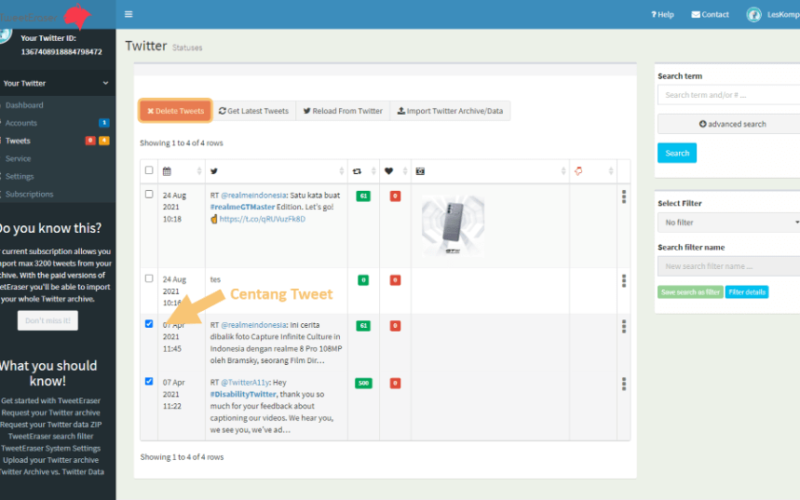
Task: Focus the Search term input field
Action: click(x=729, y=95)
